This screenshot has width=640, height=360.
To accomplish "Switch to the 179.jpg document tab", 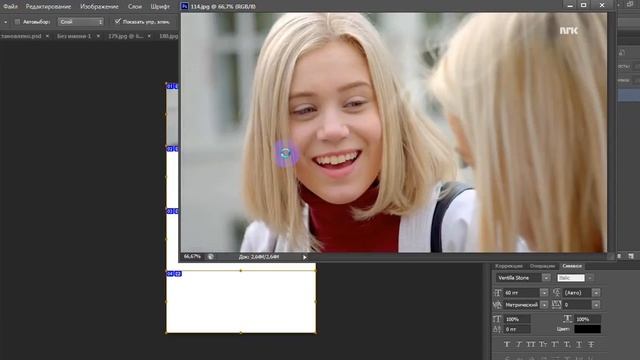I will [x=125, y=36].
